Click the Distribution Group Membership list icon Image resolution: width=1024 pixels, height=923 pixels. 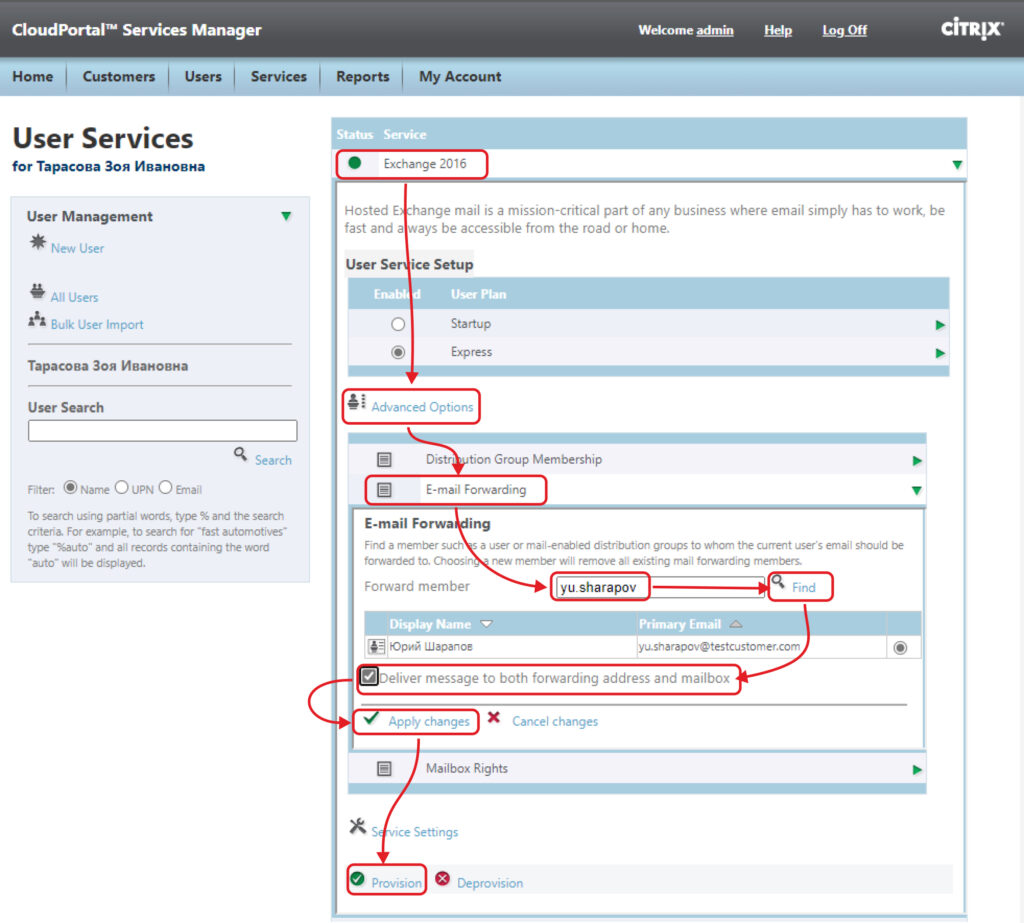tap(384, 459)
